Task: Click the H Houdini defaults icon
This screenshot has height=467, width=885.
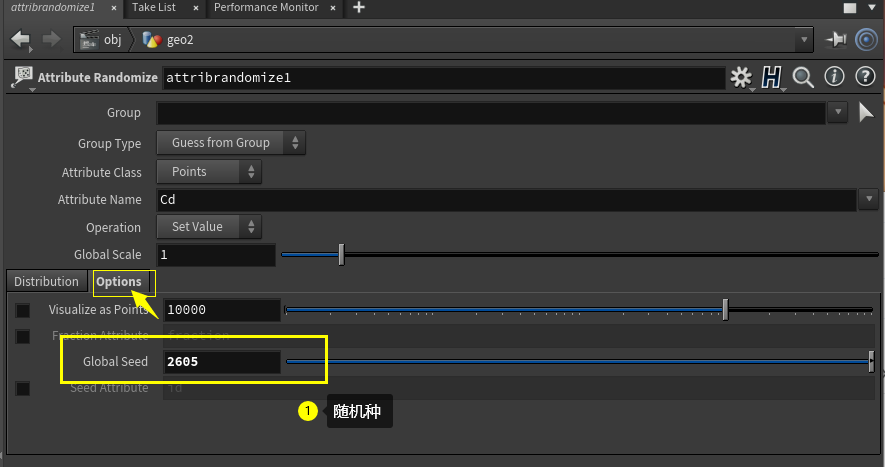Action: coord(772,77)
